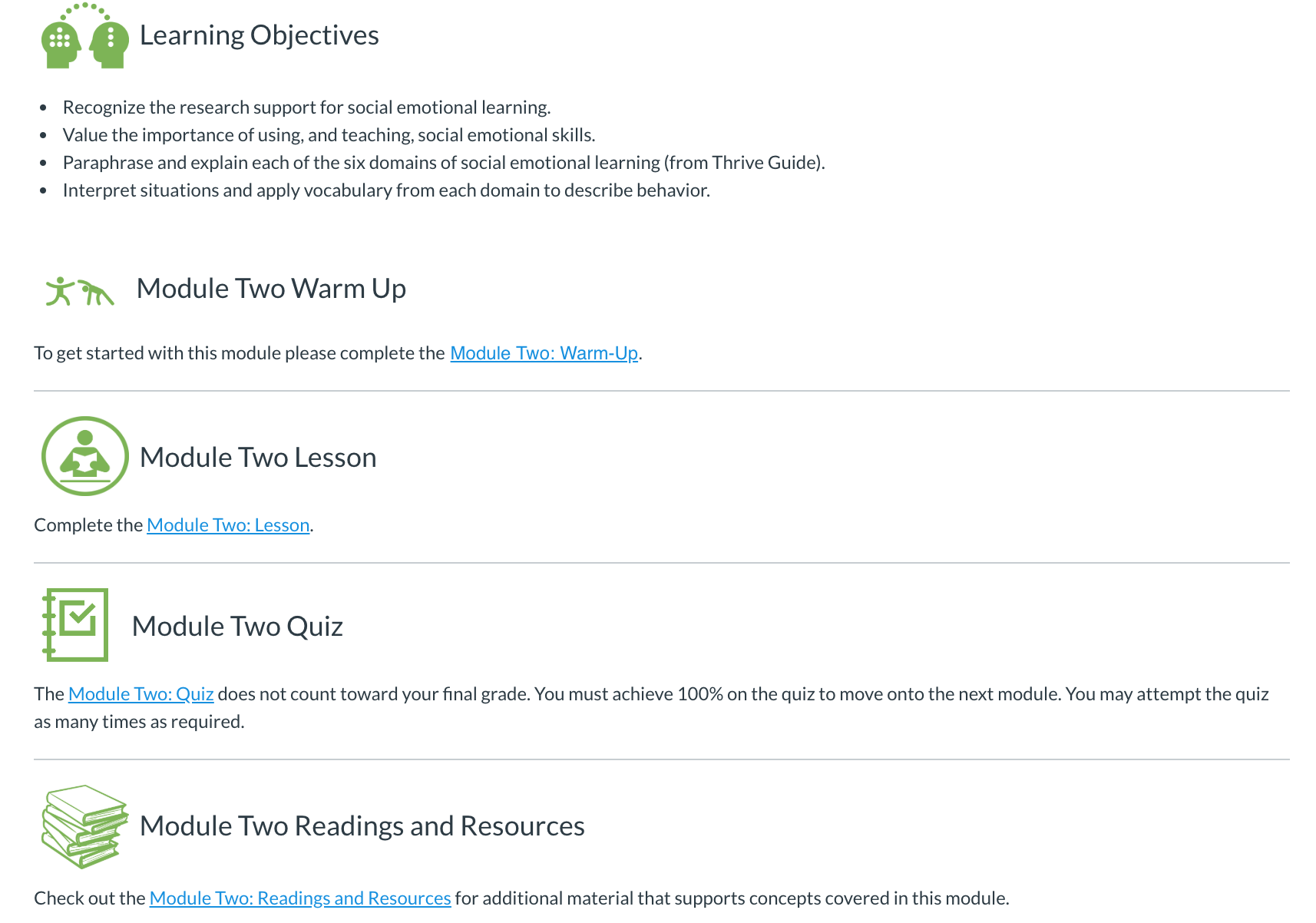
Task: Open the Module Two: Warm-Up link
Action: click(x=544, y=353)
